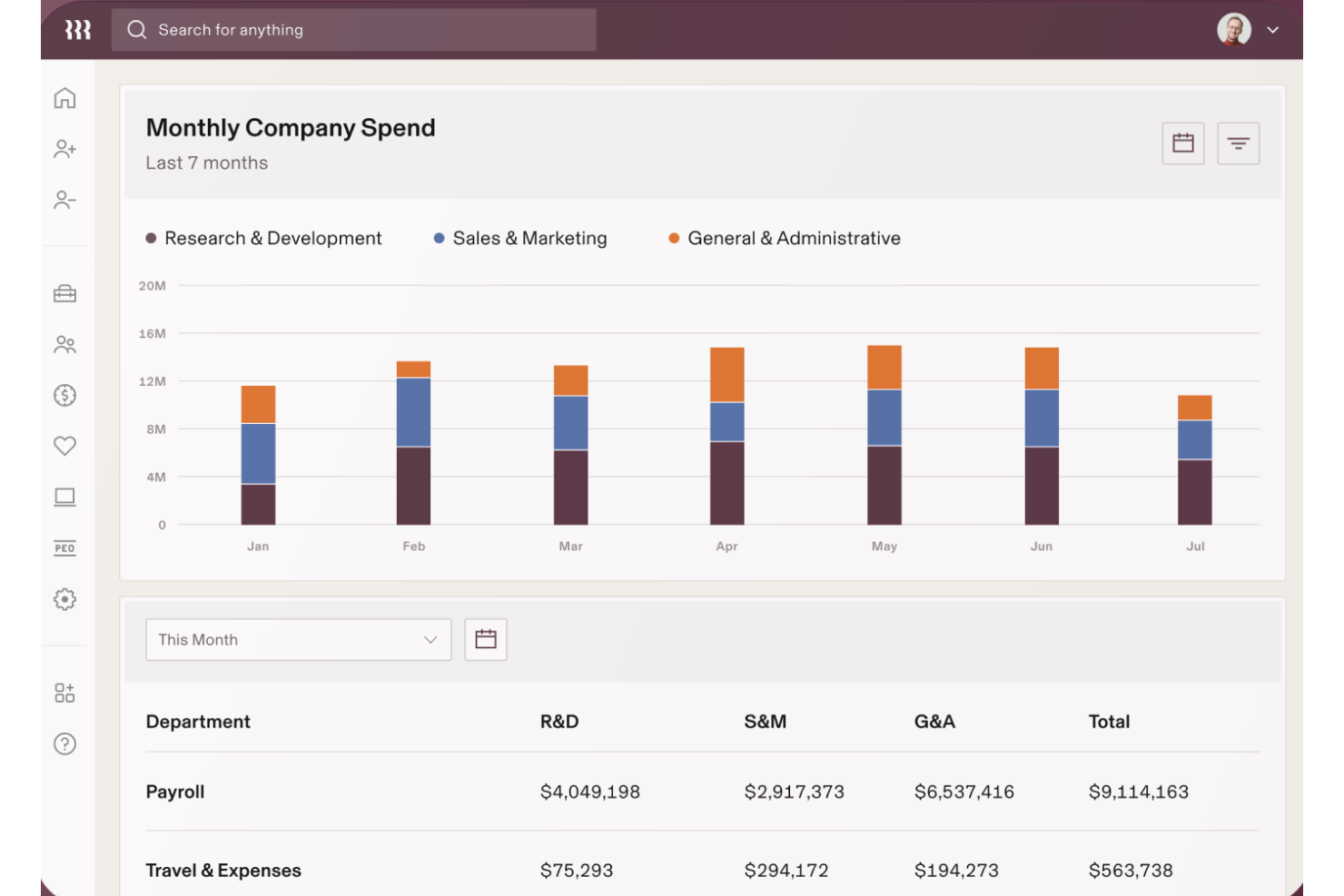Open the This Month dropdown
Image resolution: width=1344 pixels, height=896 pixels.
tap(298, 639)
